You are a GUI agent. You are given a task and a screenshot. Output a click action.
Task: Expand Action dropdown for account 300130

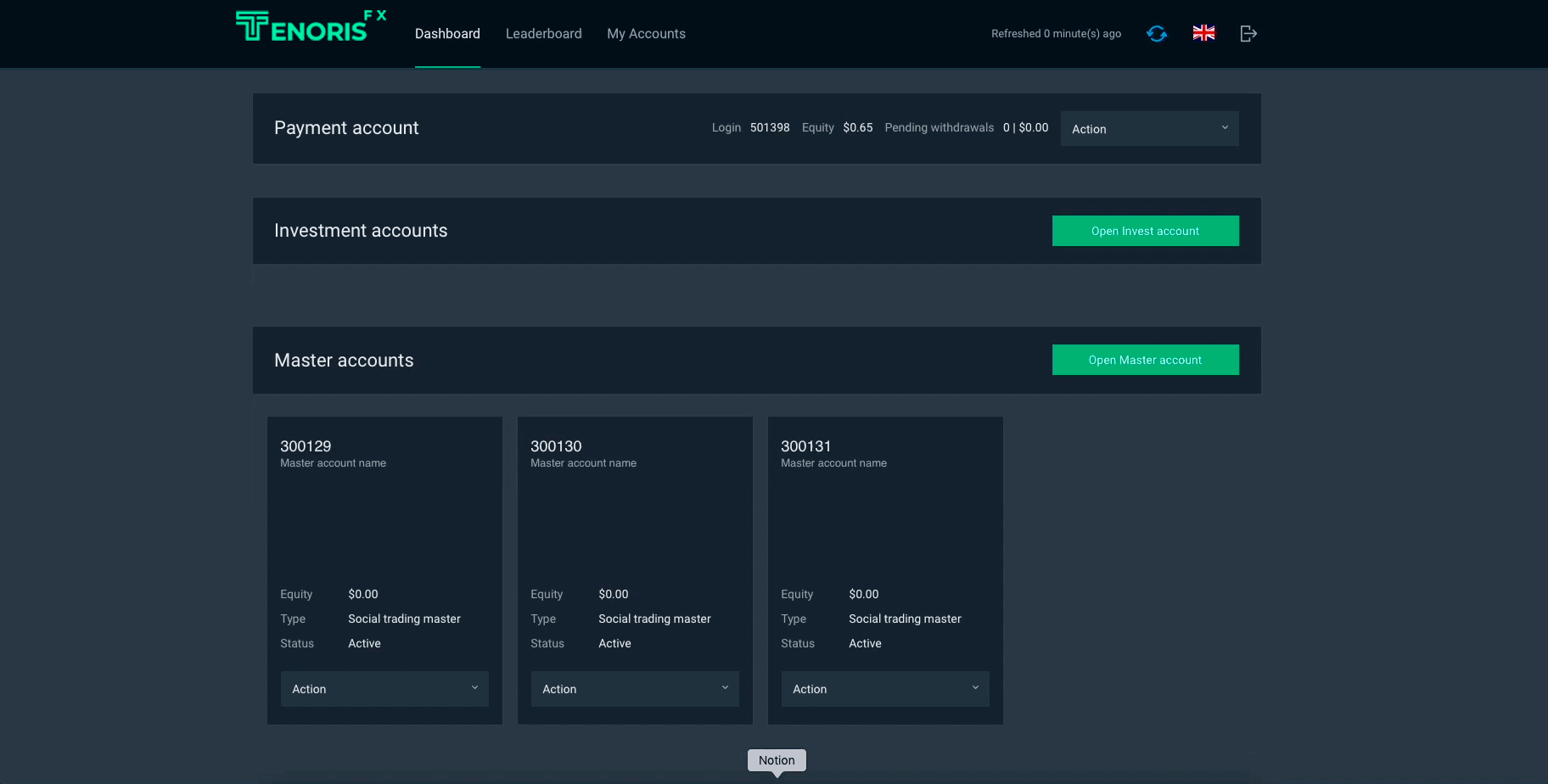click(635, 689)
